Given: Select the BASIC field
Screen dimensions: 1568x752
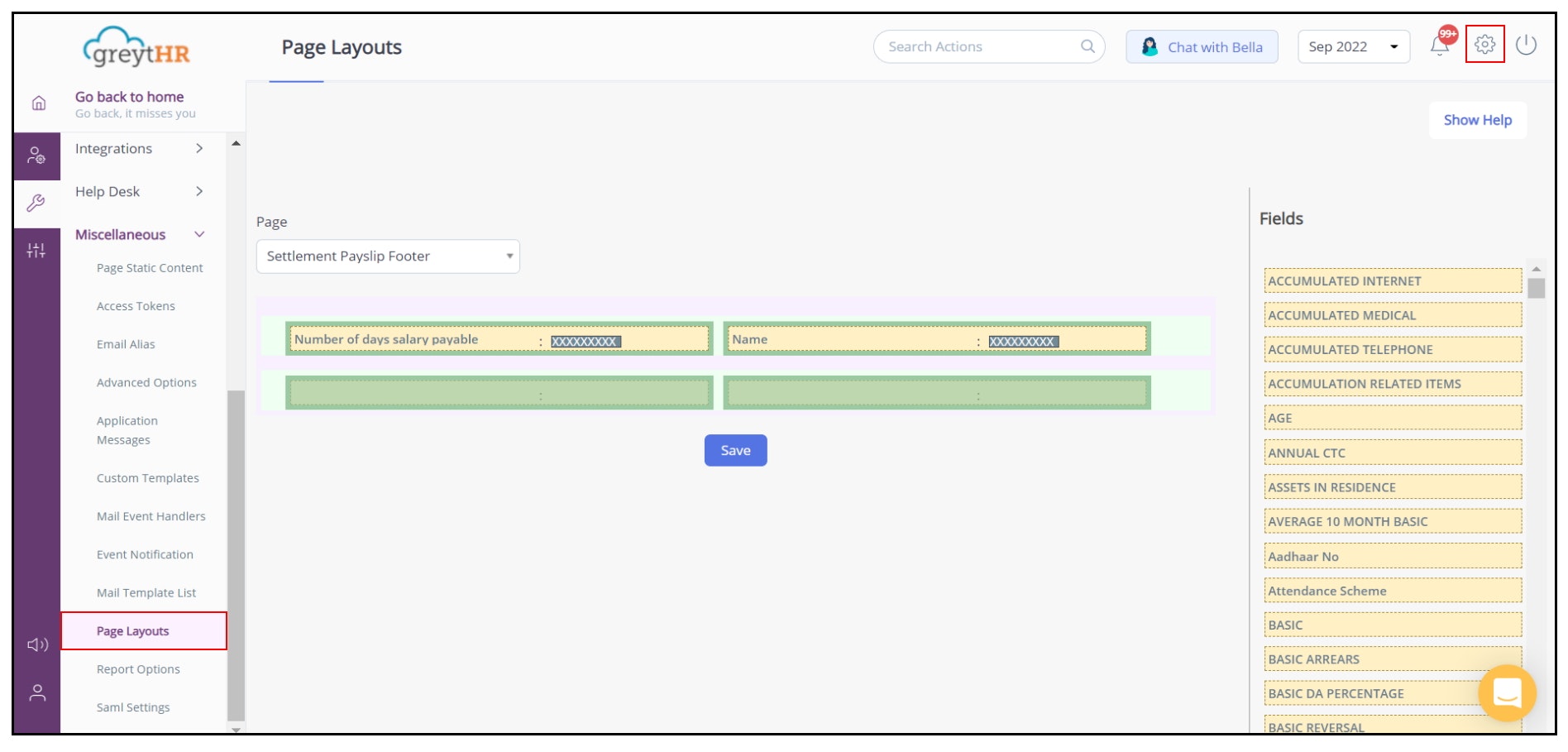Looking at the screenshot, I should [x=1393, y=625].
